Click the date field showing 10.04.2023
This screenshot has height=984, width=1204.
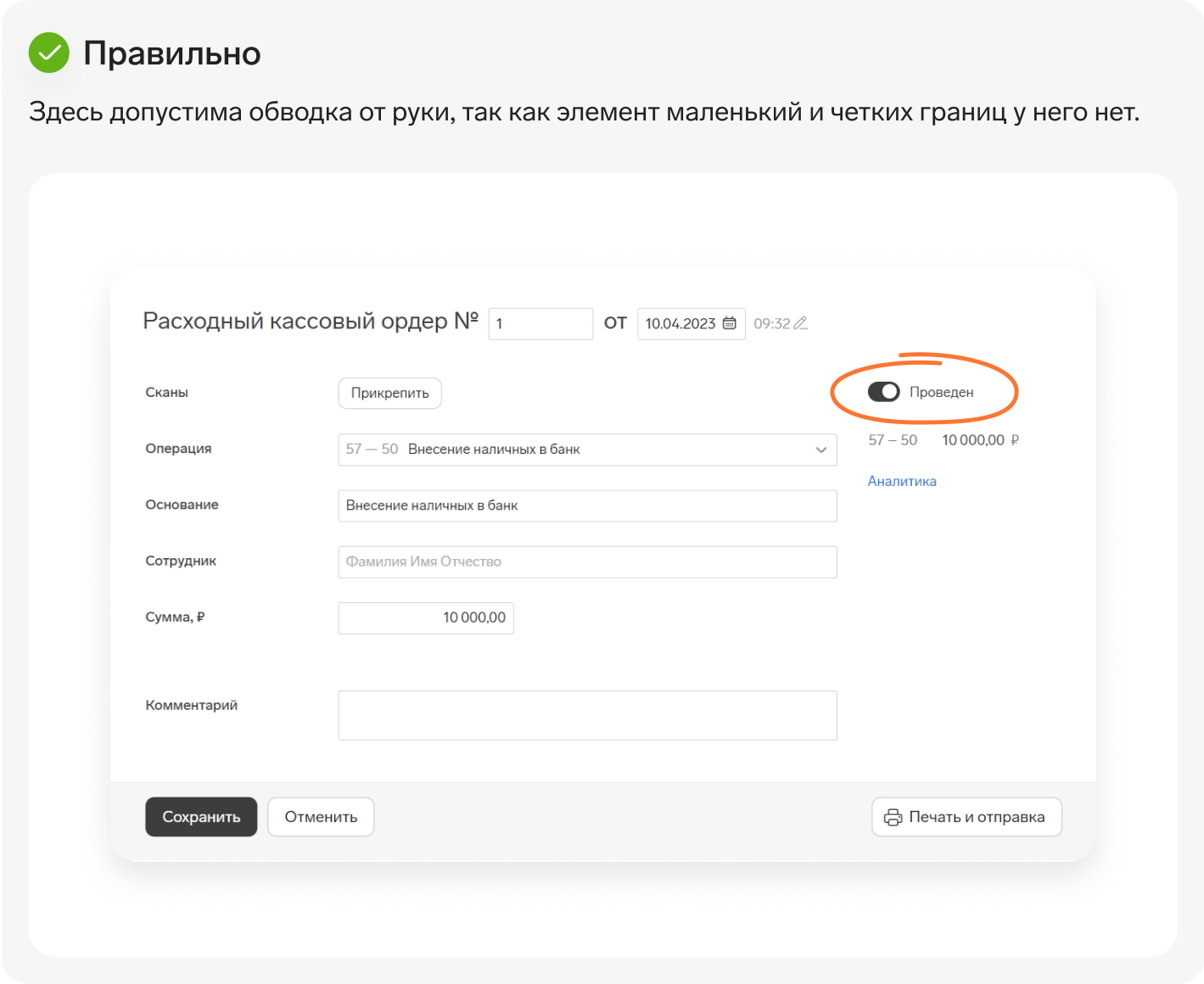point(692,323)
